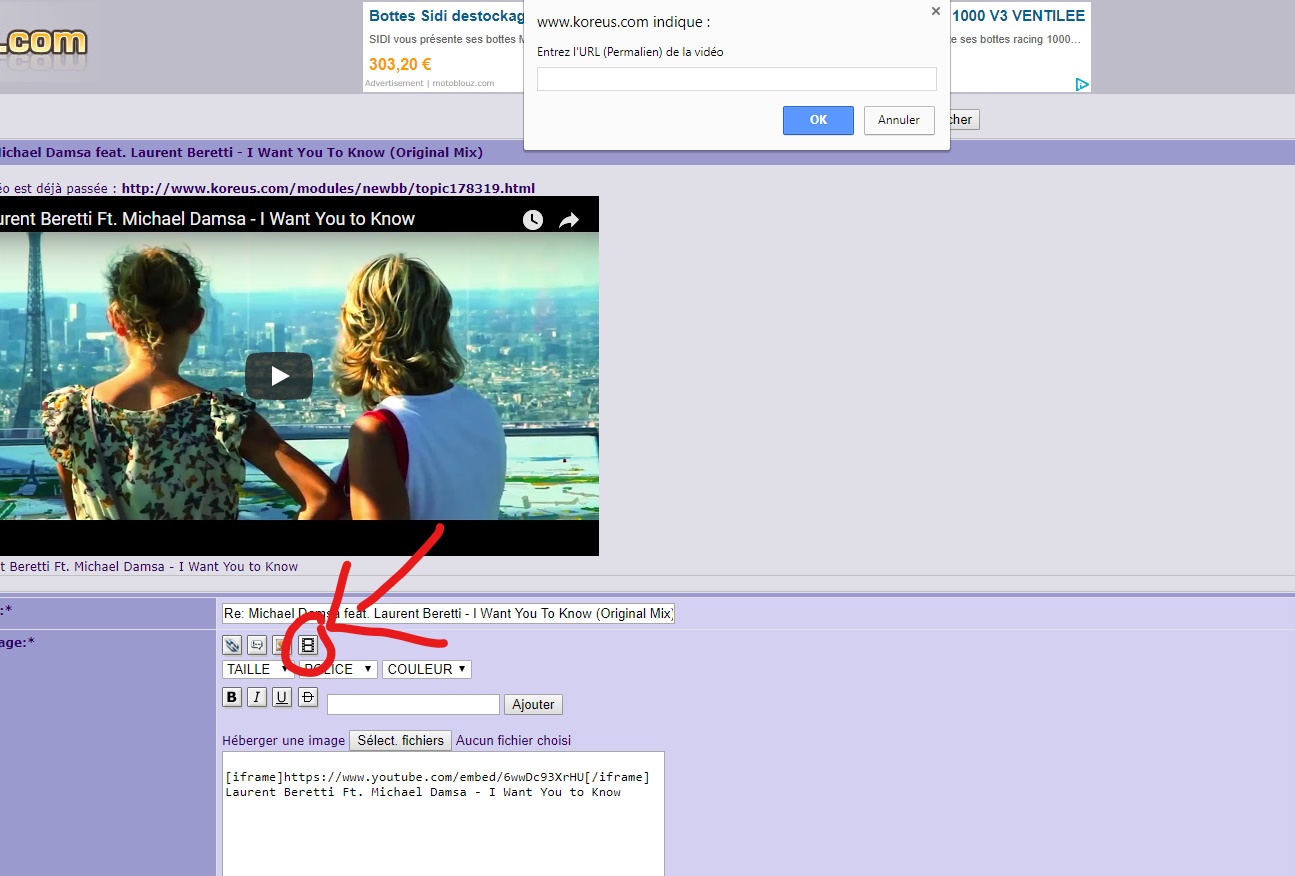
Task: Click the AdChoices icon on the ad
Action: click(1082, 85)
